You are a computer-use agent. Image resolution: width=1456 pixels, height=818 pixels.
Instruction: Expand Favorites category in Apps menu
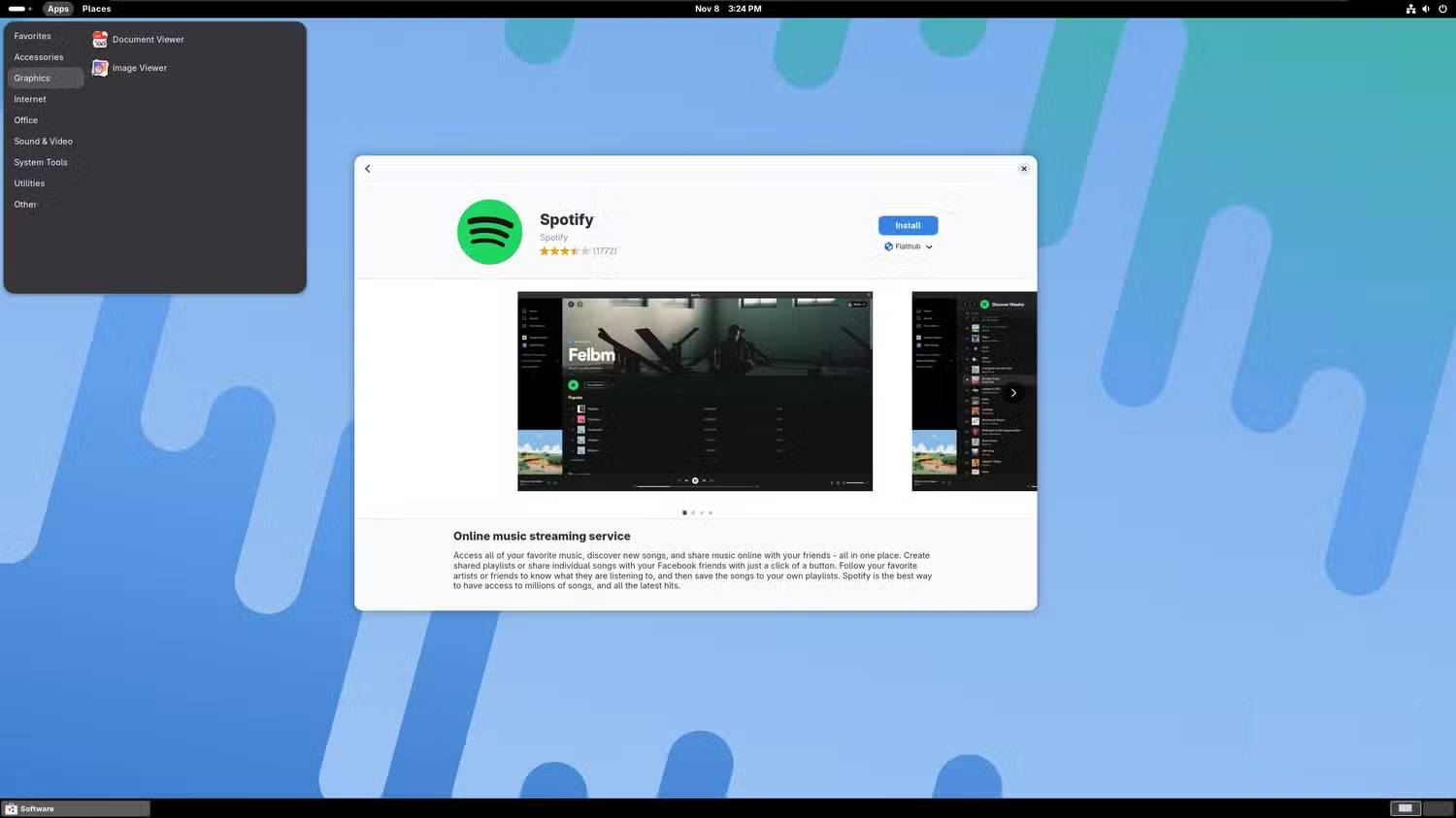pyautogui.click(x=32, y=36)
